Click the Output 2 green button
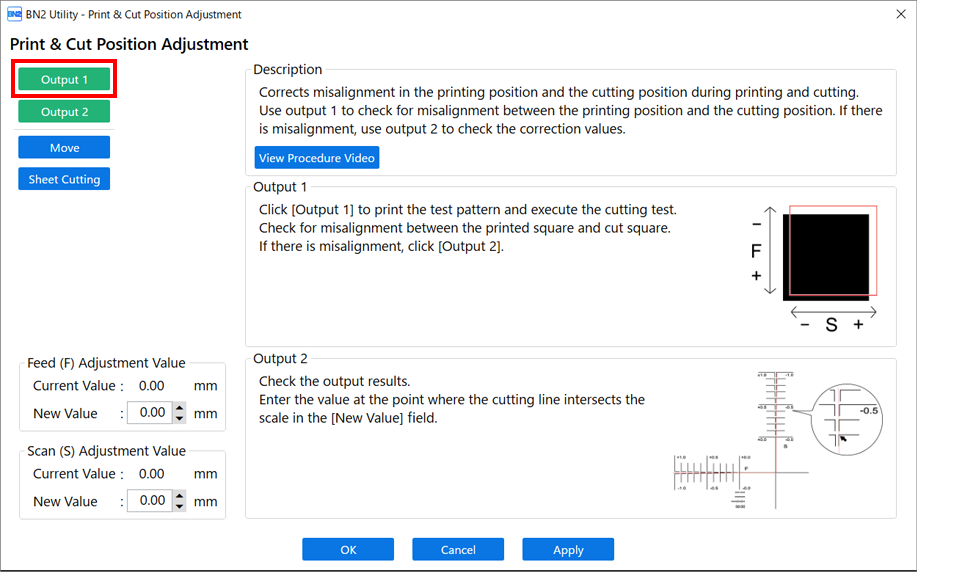 pyautogui.click(x=64, y=112)
